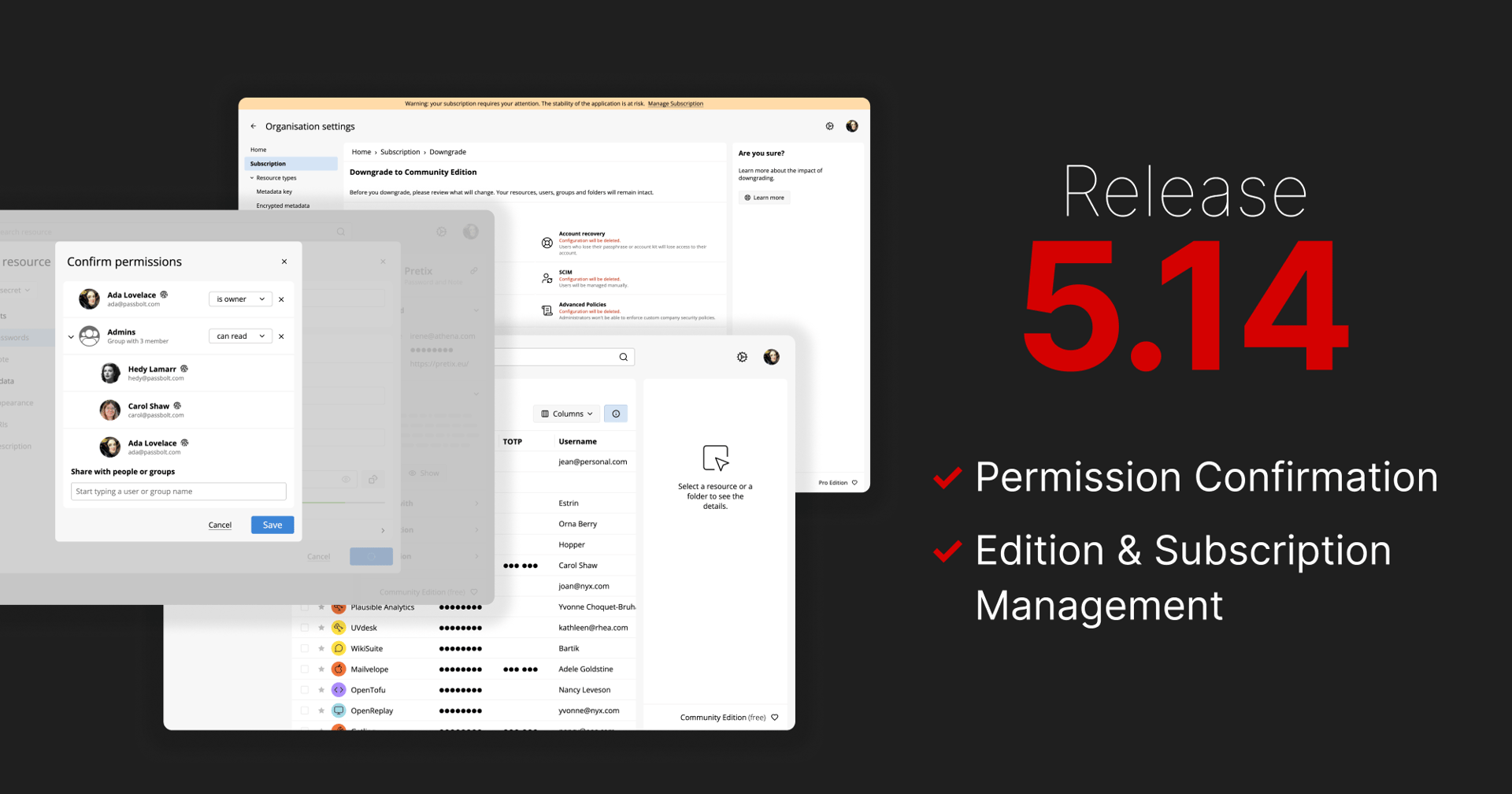This screenshot has width=1512, height=794.
Task: Click the Pro Edition heart icon
Action: (x=854, y=483)
